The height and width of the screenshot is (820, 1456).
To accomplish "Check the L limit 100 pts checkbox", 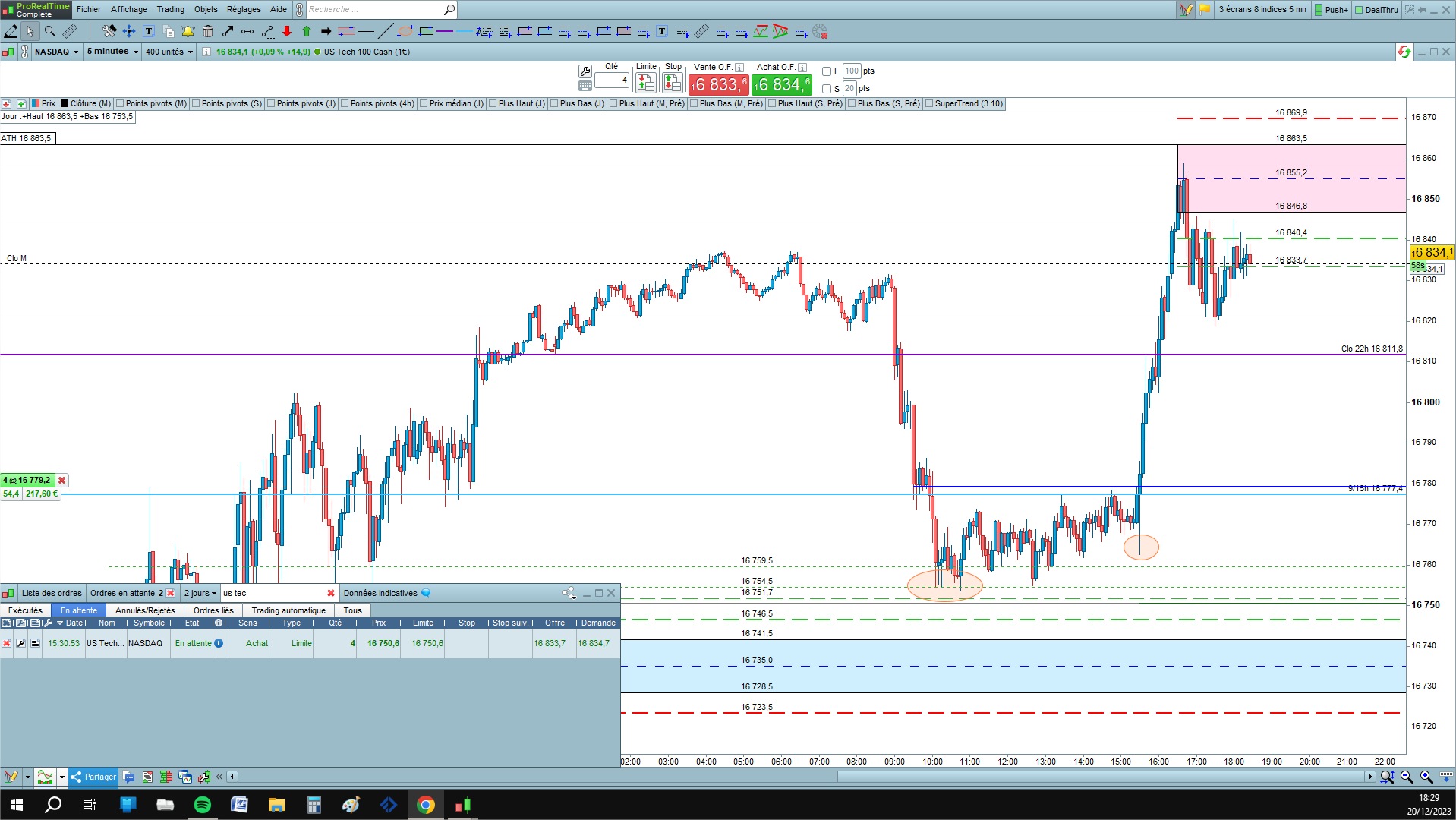I will [x=827, y=71].
